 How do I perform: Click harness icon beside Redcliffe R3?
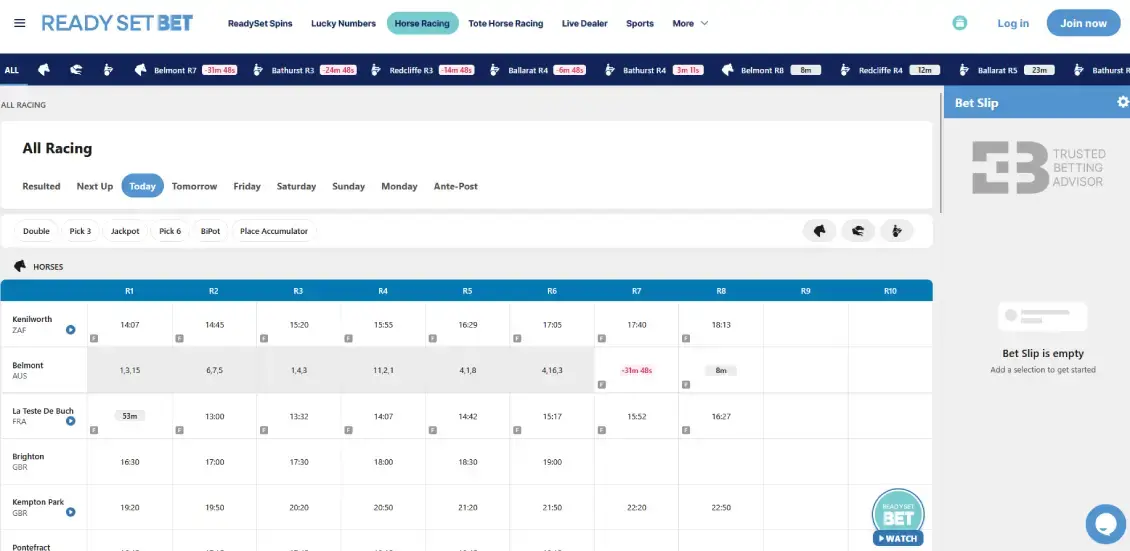pyautogui.click(x=375, y=70)
